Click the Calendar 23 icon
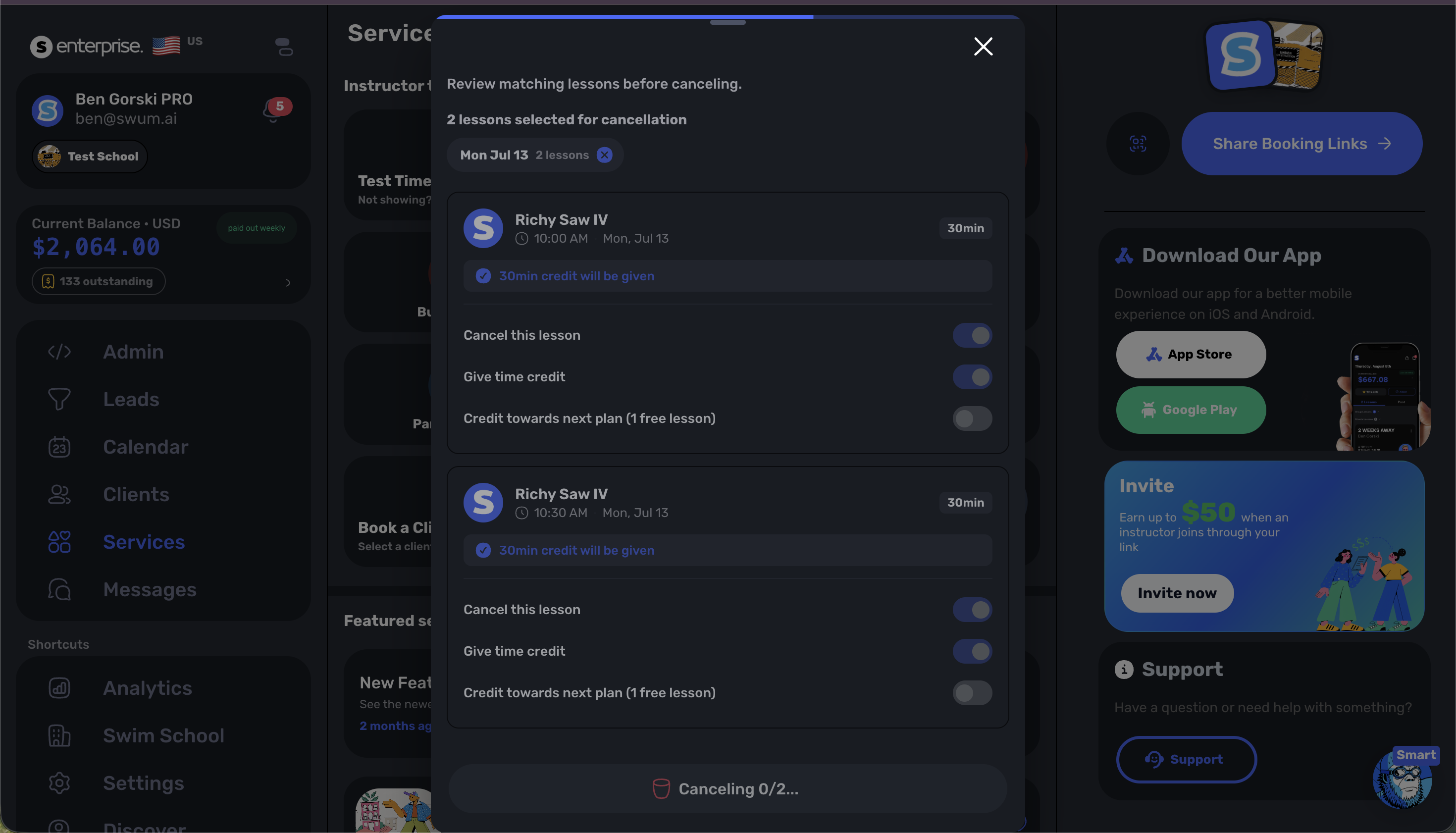This screenshot has height=833, width=1456. 59,447
